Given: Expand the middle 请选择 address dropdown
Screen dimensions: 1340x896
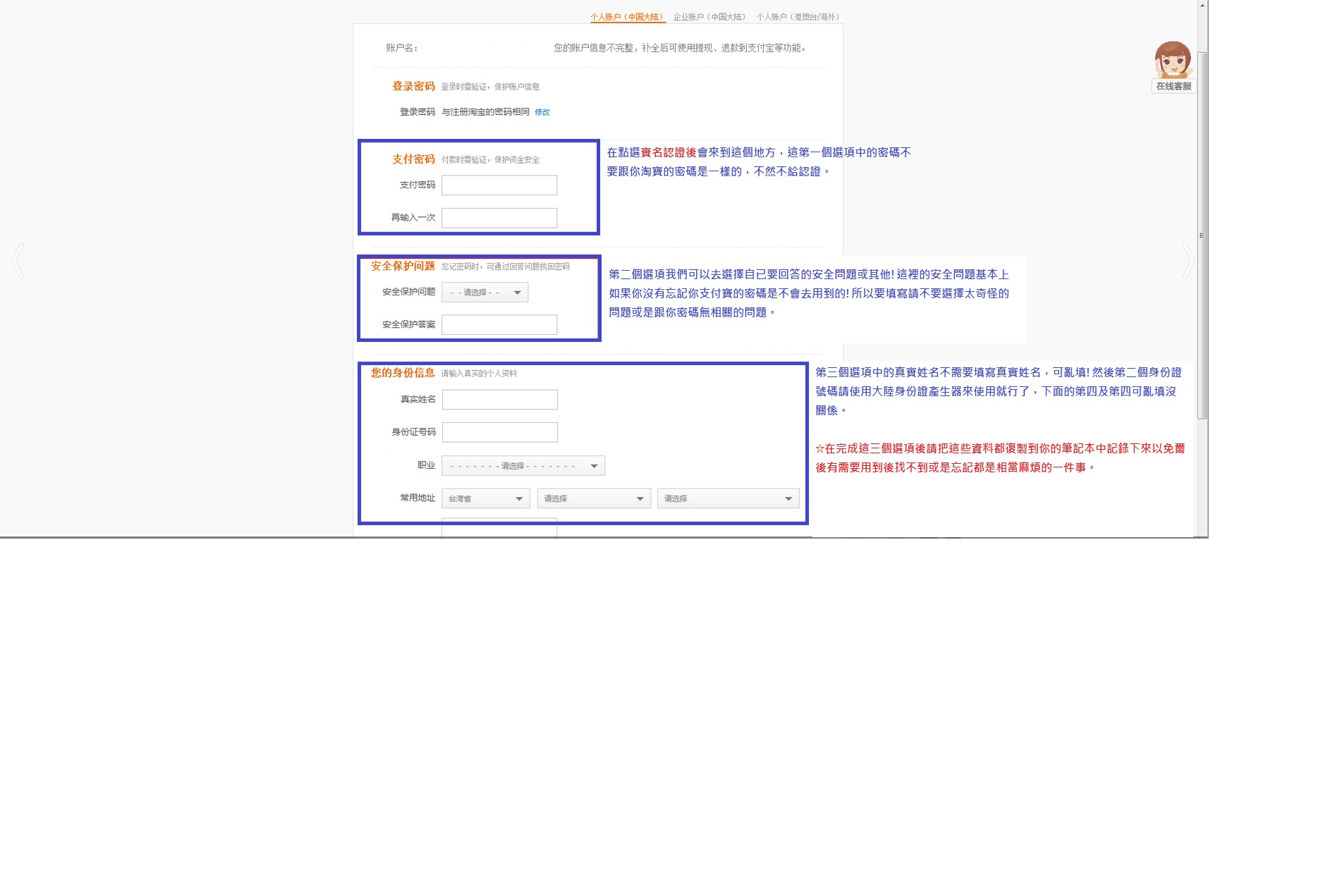Looking at the screenshot, I should point(594,498).
